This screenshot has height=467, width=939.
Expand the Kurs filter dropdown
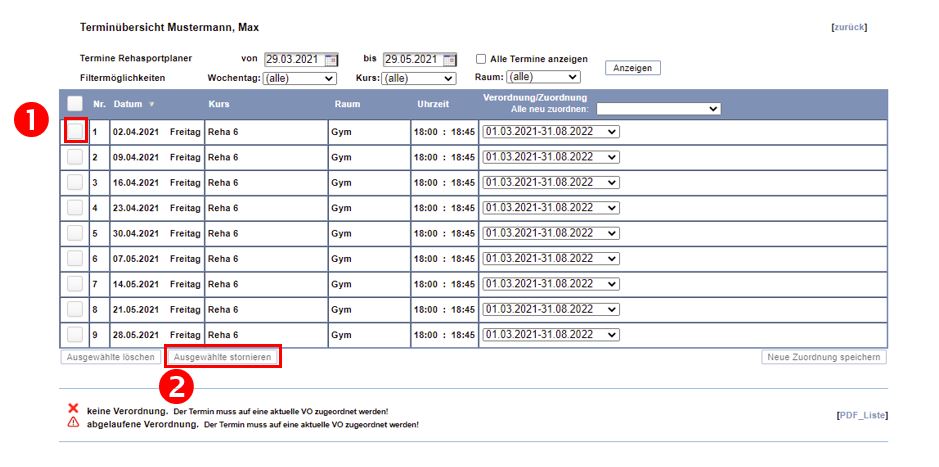point(419,78)
